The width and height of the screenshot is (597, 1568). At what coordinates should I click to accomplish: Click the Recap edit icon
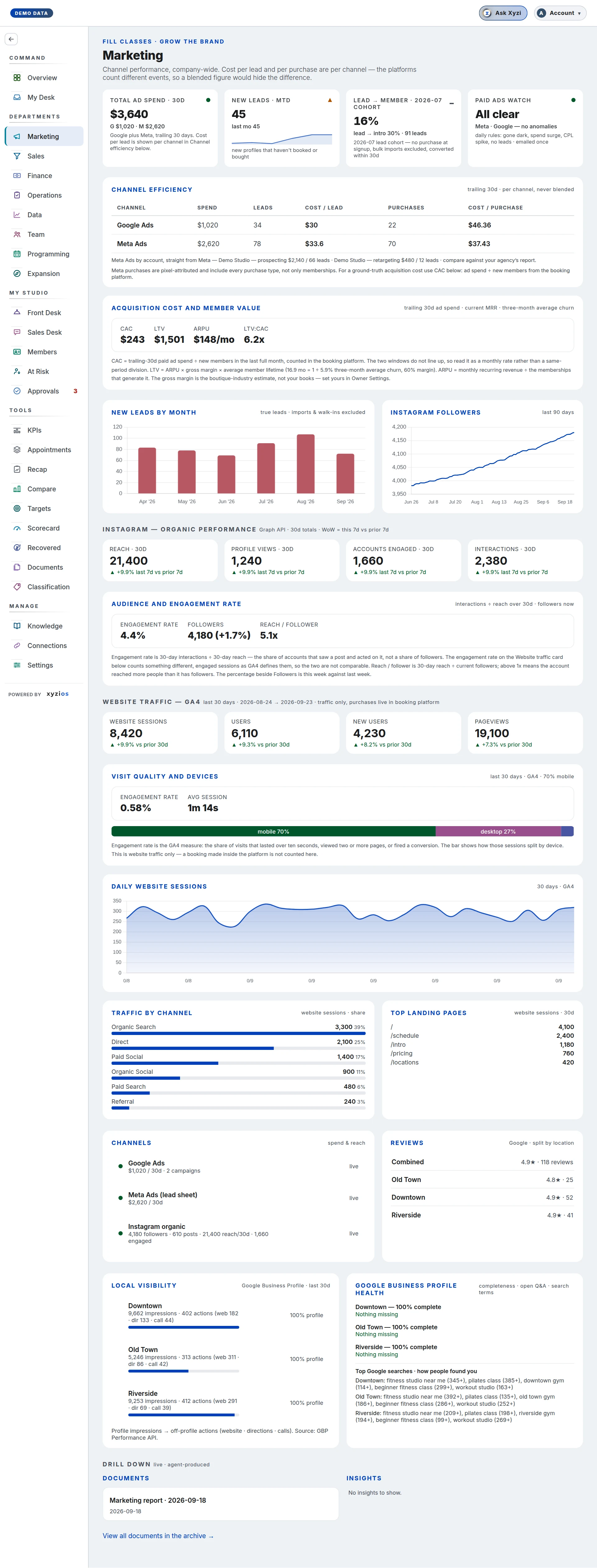[x=17, y=469]
